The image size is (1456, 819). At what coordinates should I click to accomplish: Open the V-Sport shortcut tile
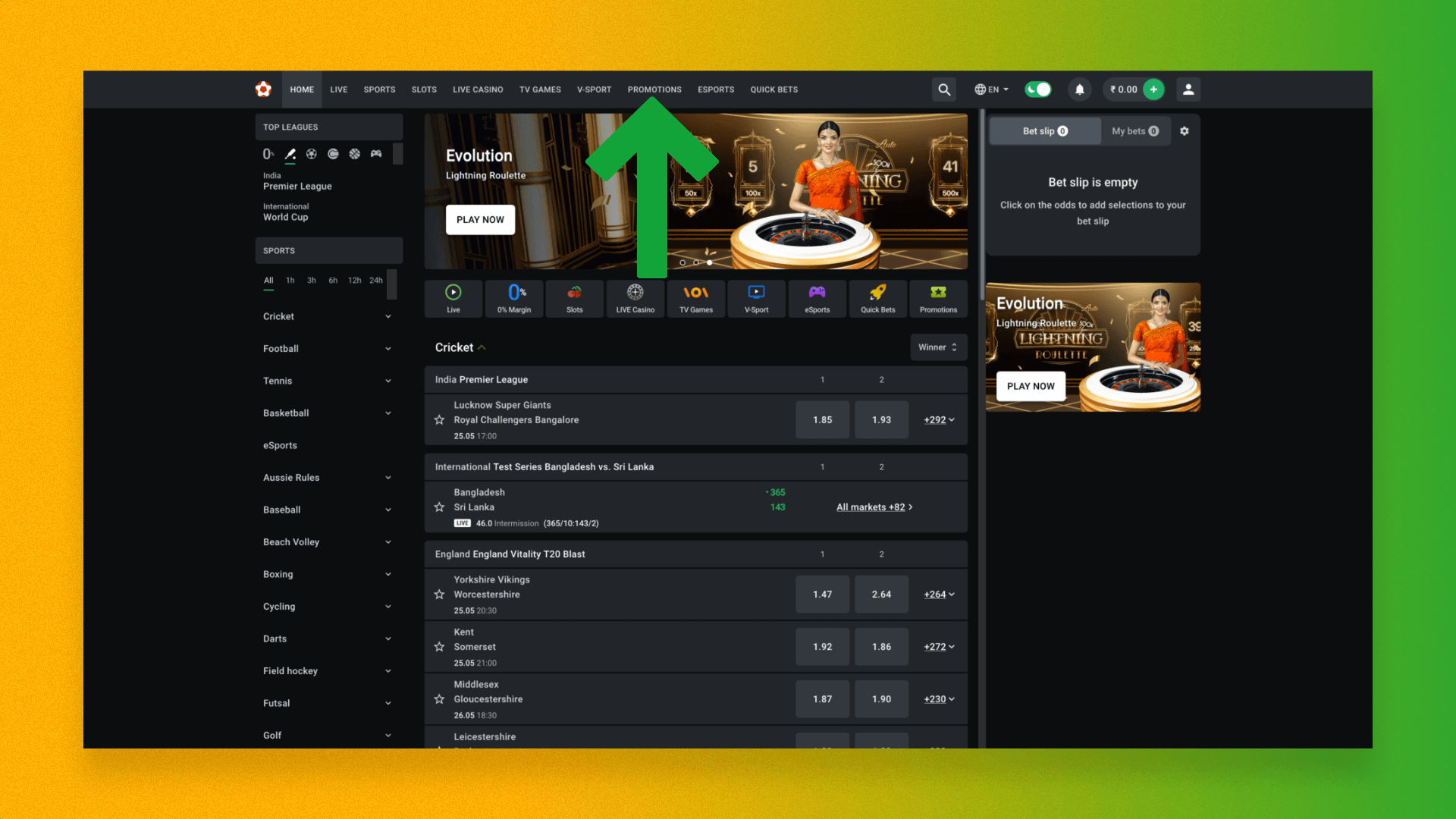pos(757,299)
